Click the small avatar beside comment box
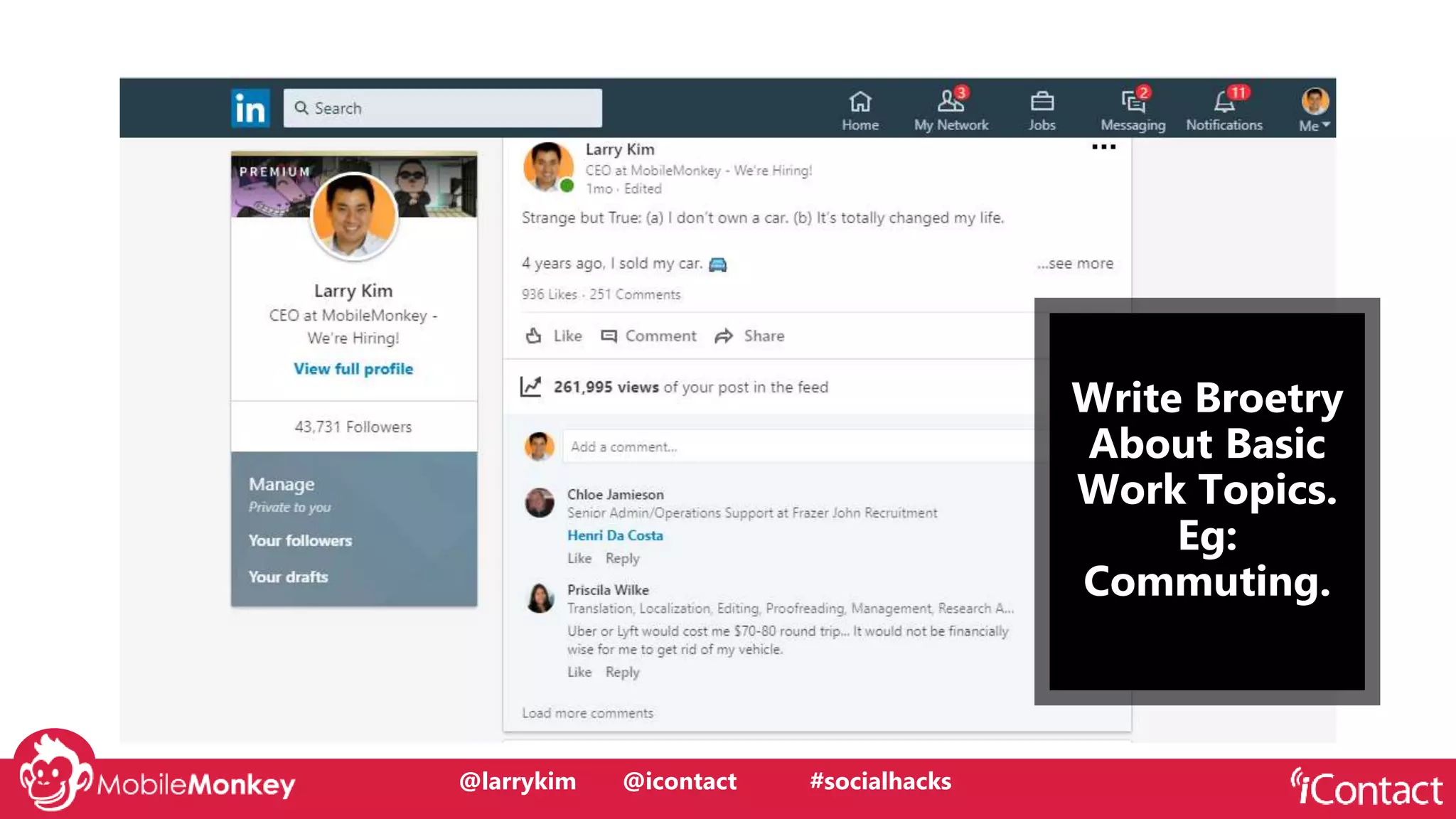1456x819 pixels. pyautogui.click(x=540, y=446)
